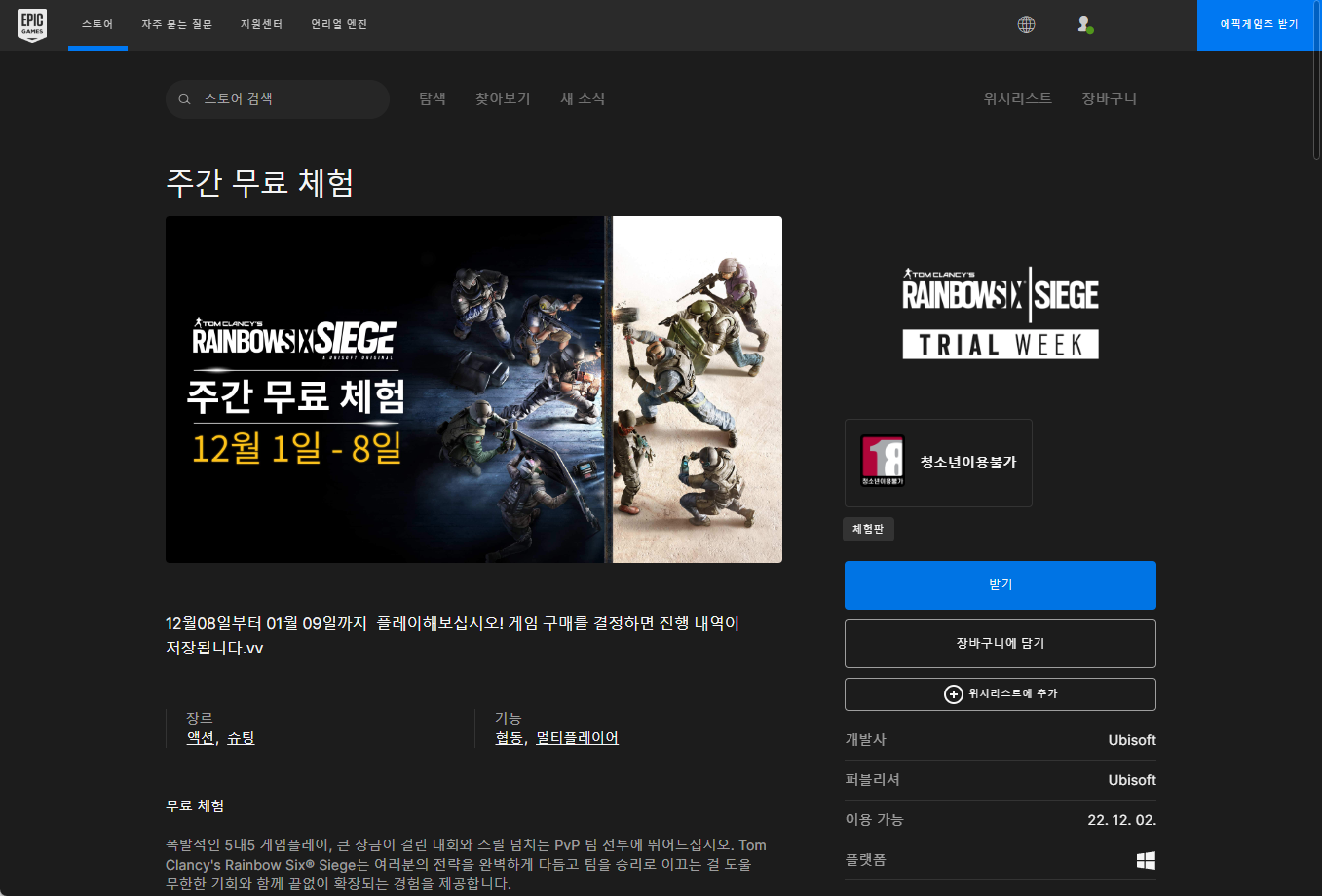Click the 주간 무료 체험 page heading
This screenshot has width=1322, height=896.
260,183
